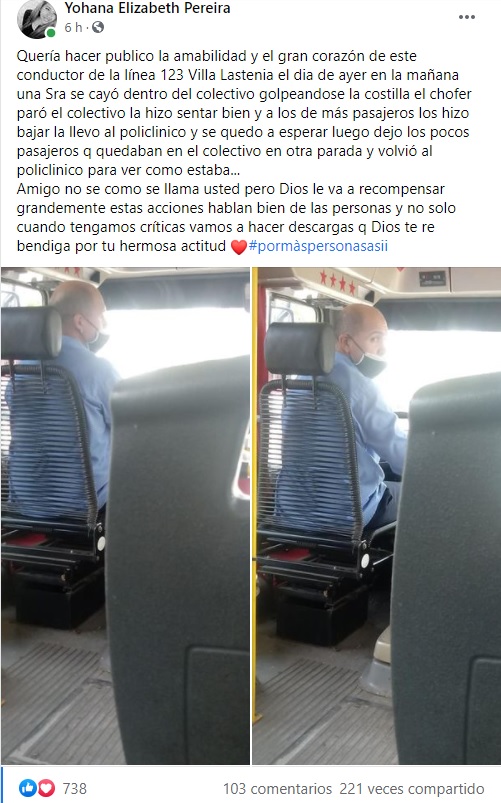
Task: Click the yellow handrail between the photos
Action: pyautogui.click(x=254, y=492)
